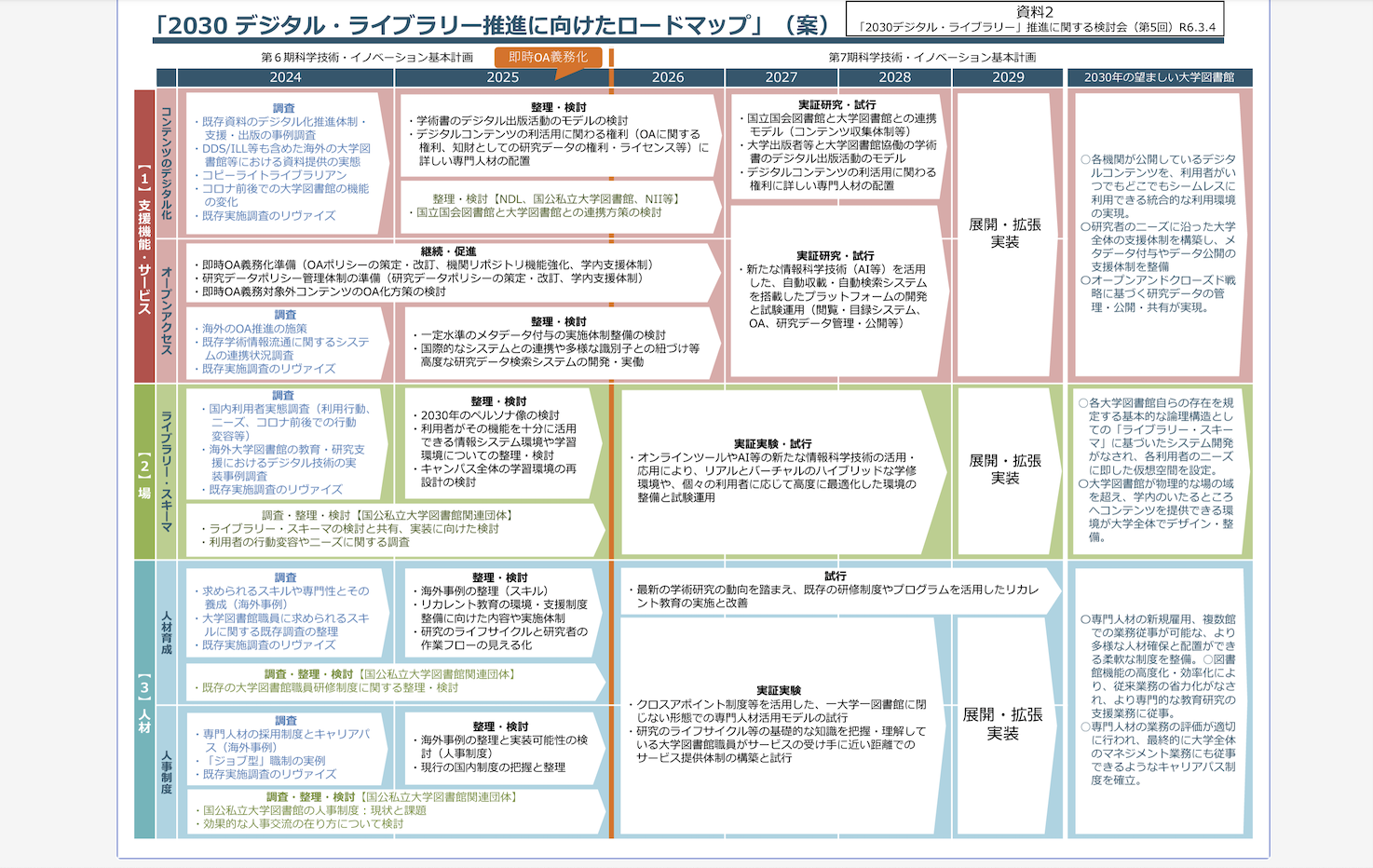1373x868 pixels.
Task: Click '第7期科学技術・イノベーション基本計画' text
Action: (932, 58)
